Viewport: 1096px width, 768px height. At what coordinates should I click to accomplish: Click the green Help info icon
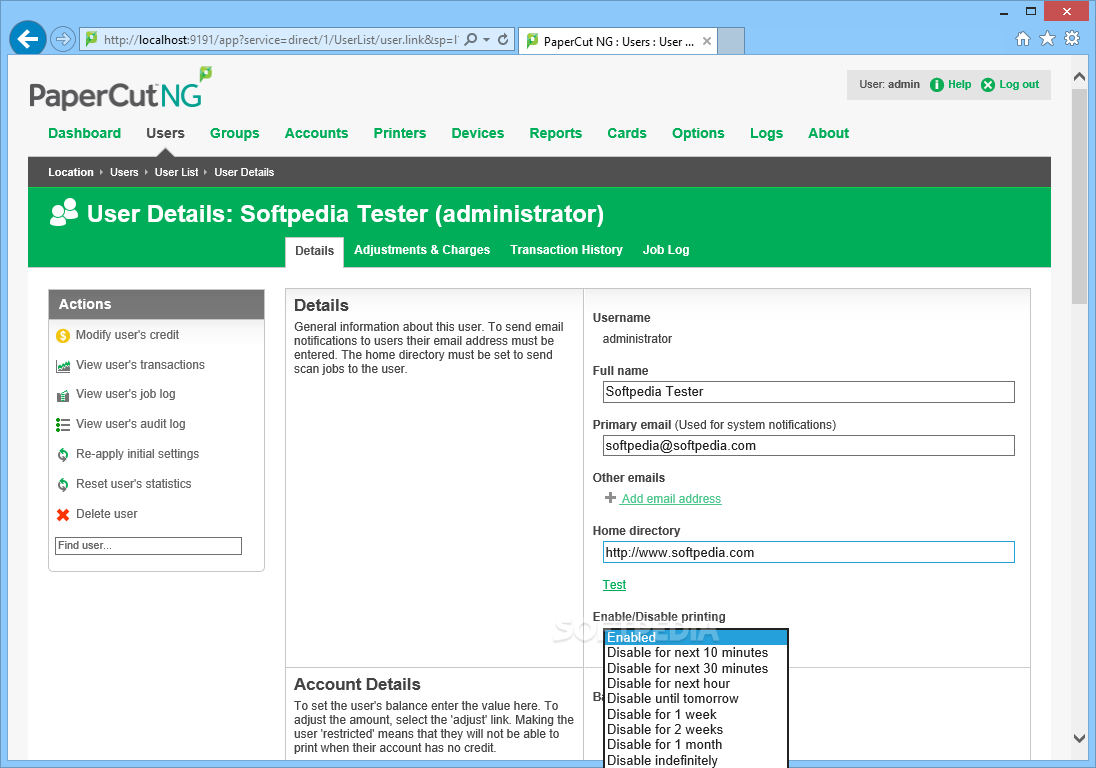click(937, 85)
